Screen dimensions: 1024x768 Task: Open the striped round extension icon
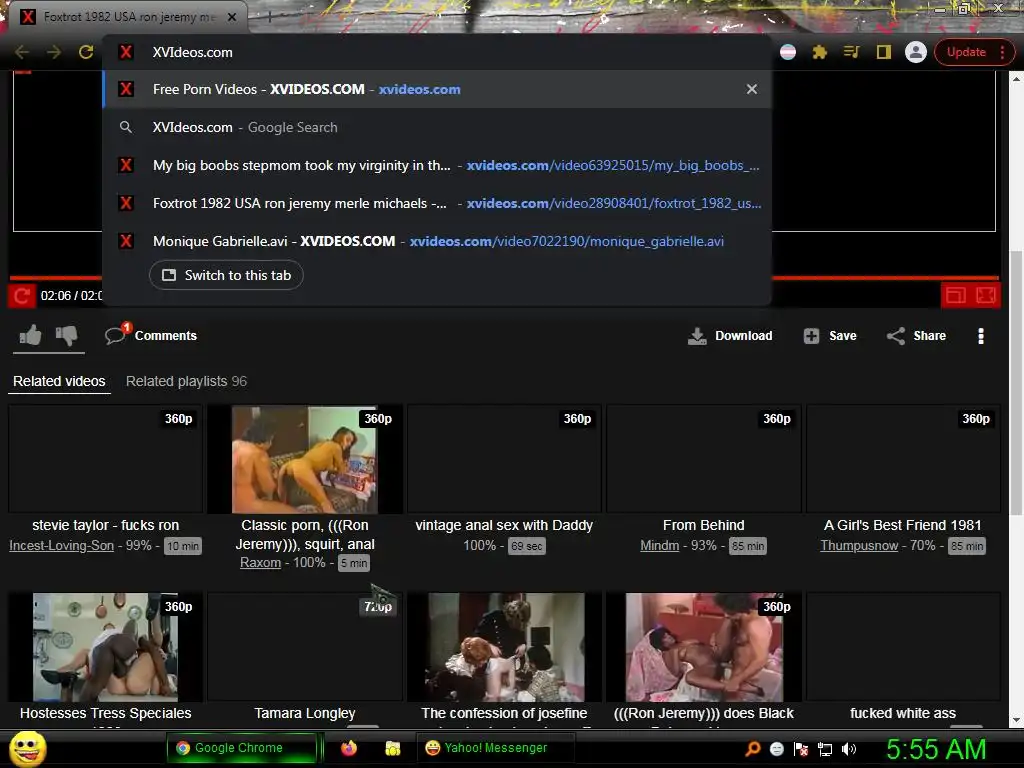[788, 52]
